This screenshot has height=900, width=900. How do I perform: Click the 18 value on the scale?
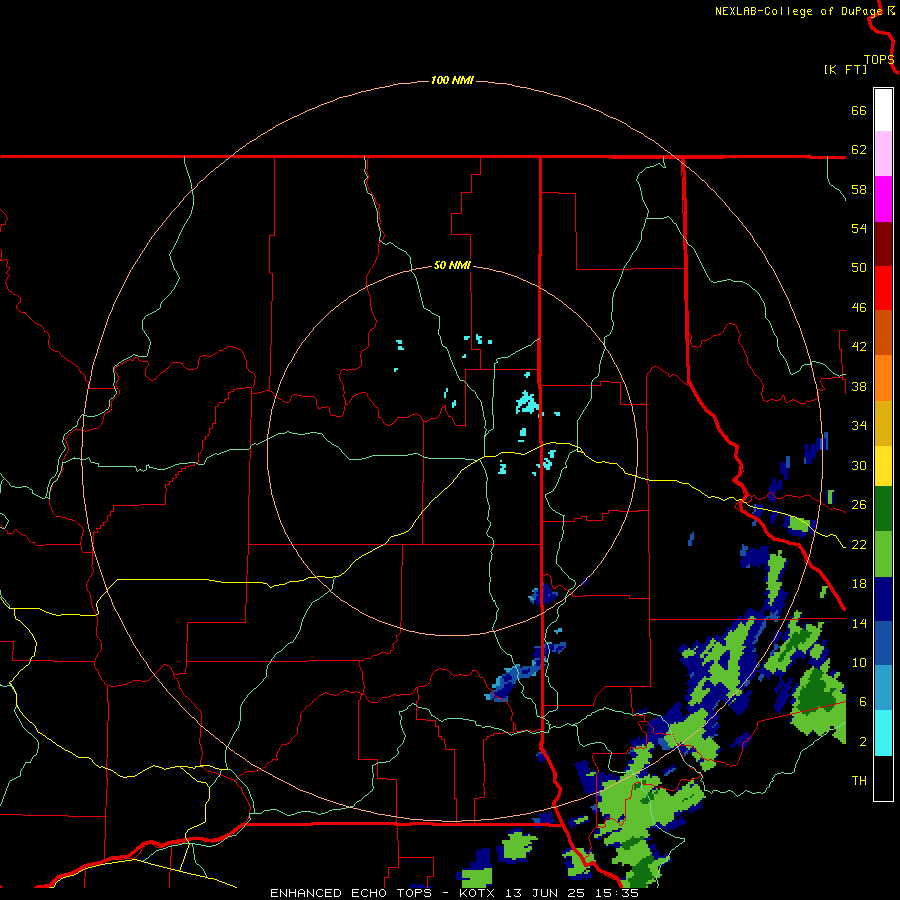click(x=859, y=584)
